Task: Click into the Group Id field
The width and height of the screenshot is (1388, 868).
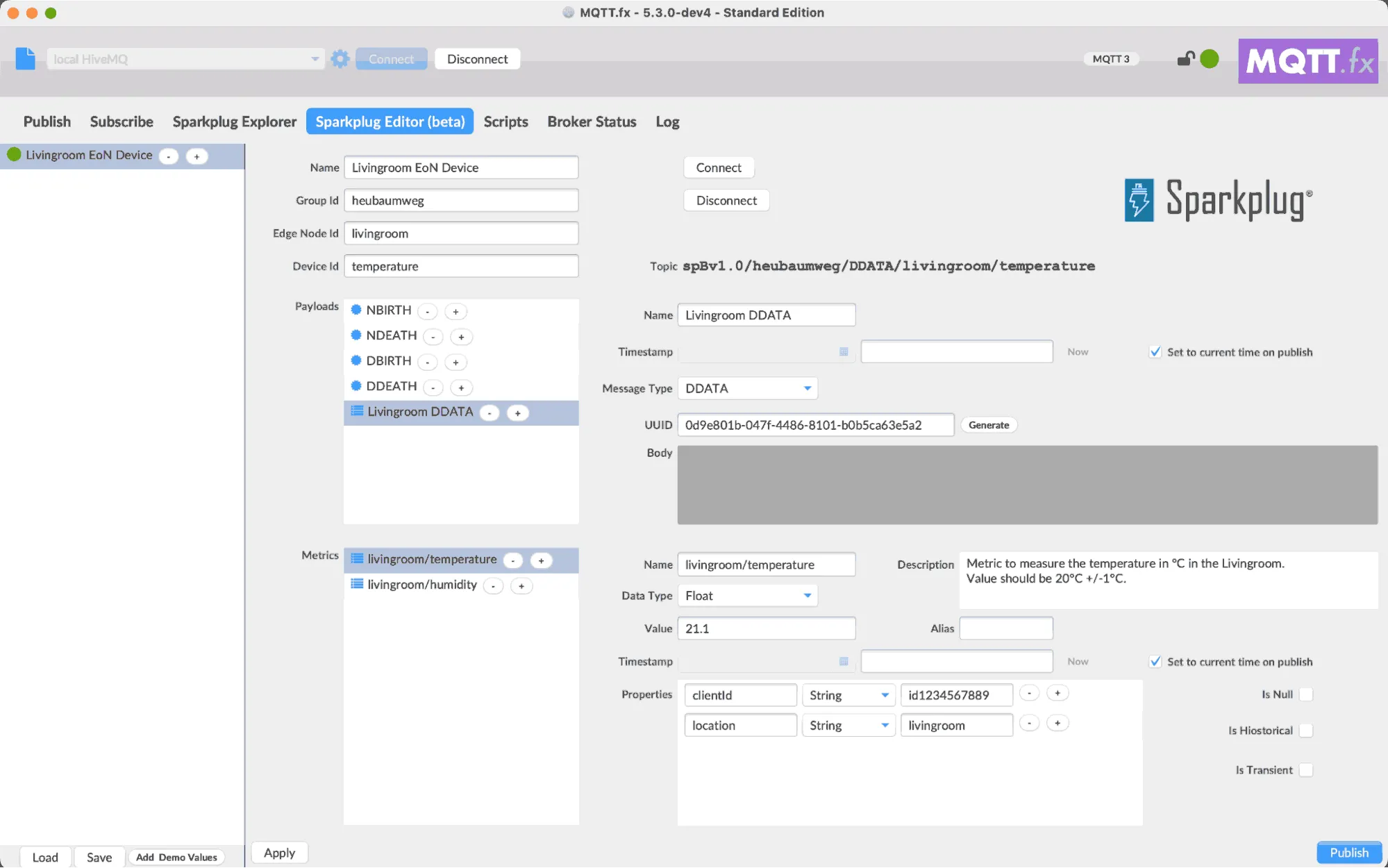Action: point(461,201)
